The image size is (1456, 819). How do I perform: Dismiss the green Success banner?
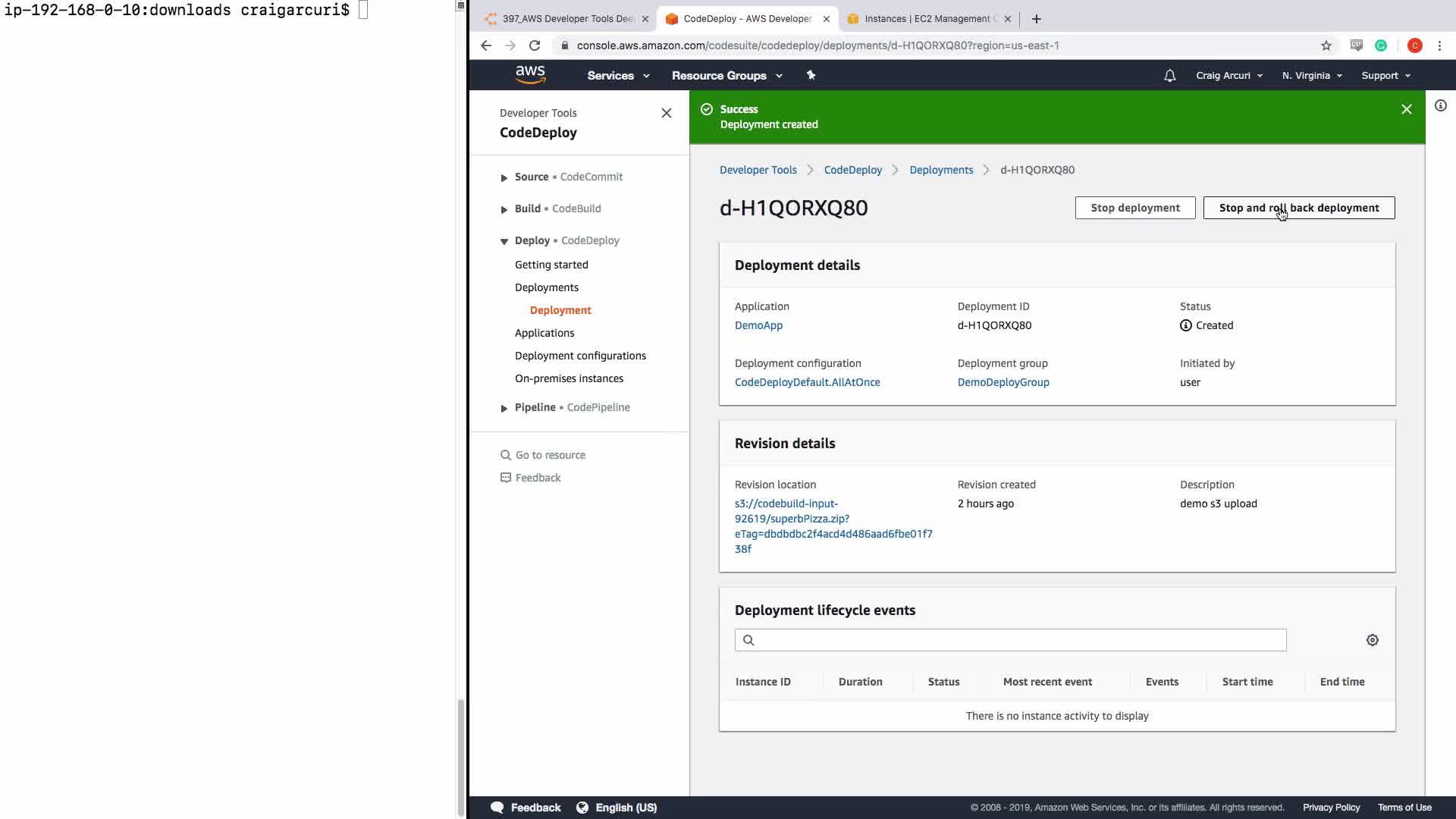pos(1406,109)
